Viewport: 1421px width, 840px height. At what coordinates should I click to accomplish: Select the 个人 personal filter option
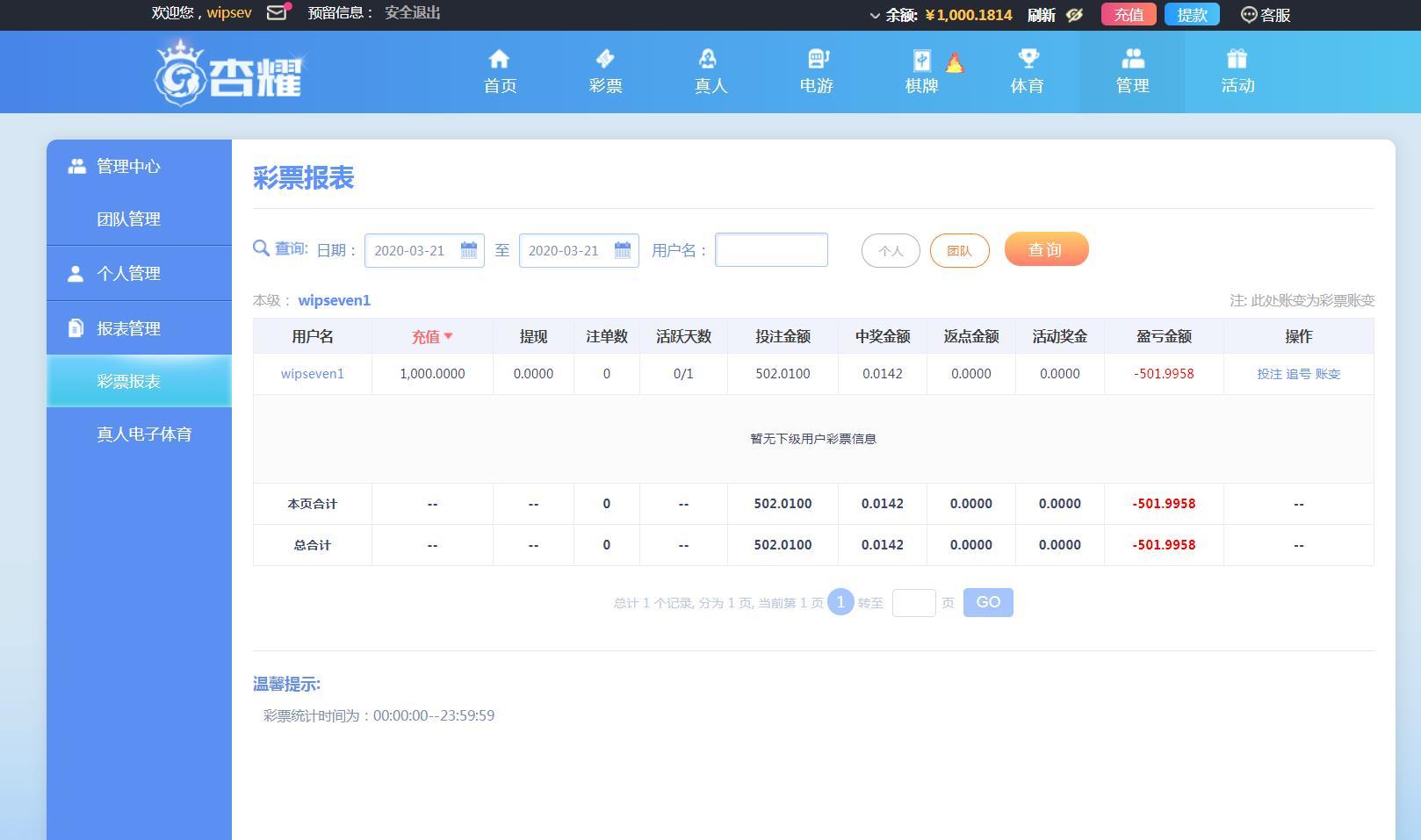891,251
